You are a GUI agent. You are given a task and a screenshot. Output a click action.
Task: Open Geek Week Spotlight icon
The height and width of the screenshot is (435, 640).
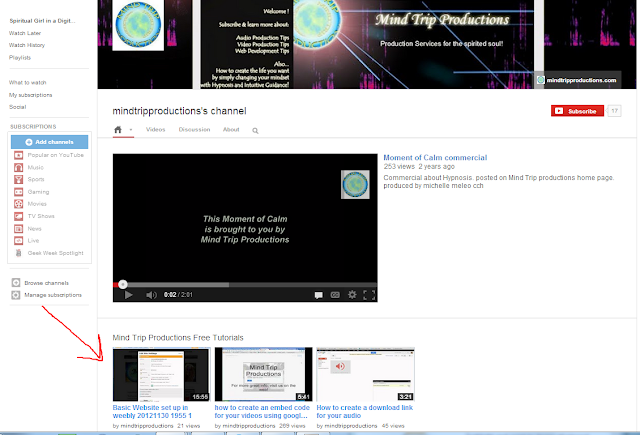click(18, 253)
